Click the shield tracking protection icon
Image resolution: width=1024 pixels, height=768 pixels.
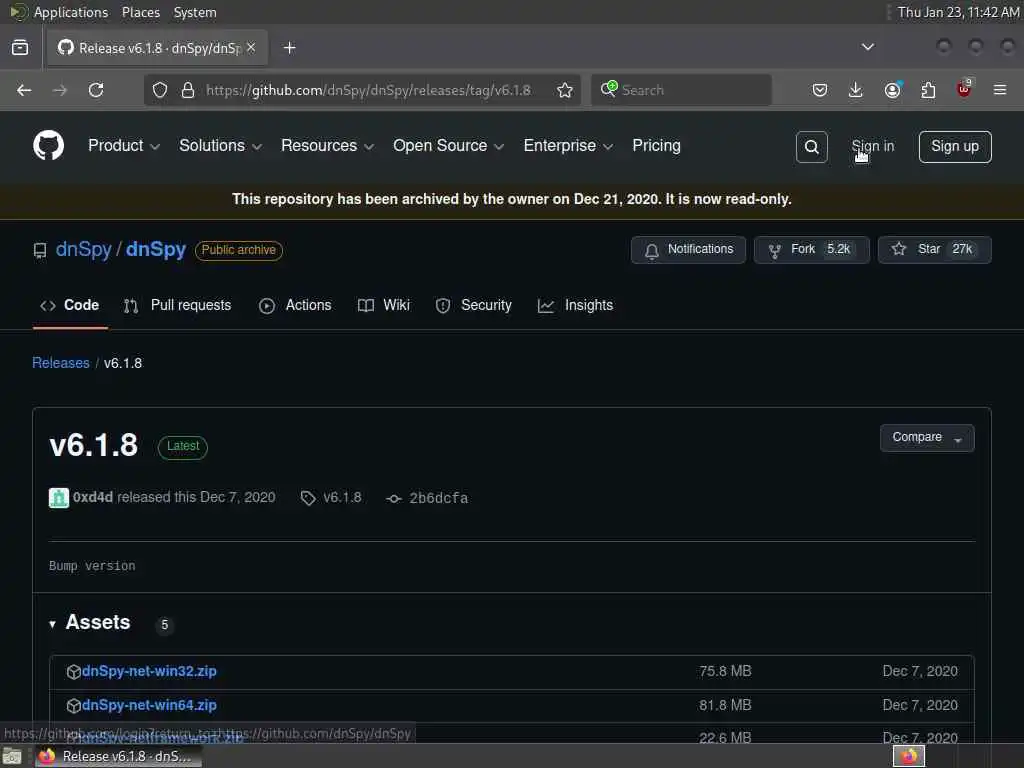pyautogui.click(x=160, y=90)
